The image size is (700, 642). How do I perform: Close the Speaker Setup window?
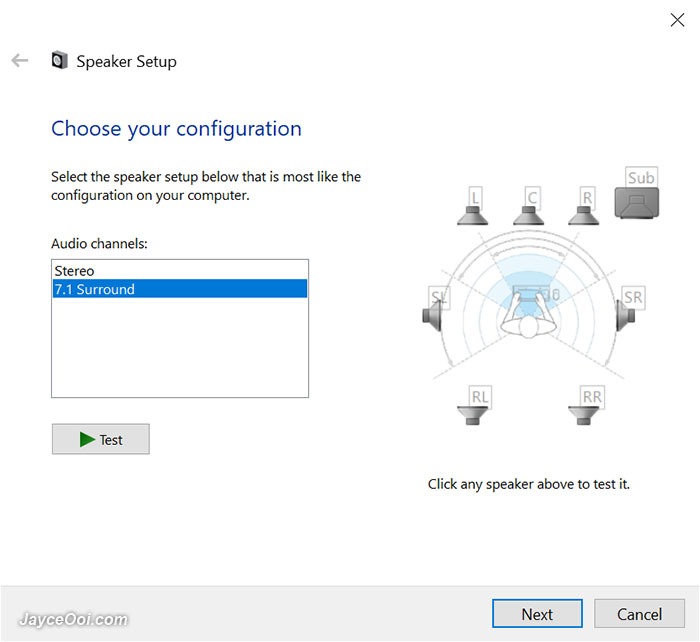(x=677, y=20)
